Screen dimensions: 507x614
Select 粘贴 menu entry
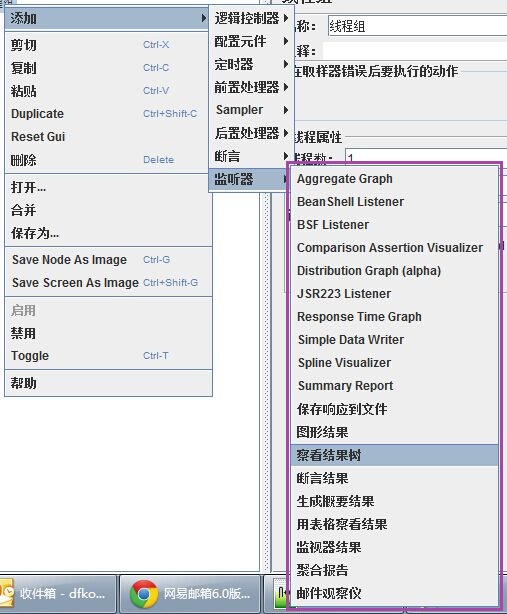coord(108,91)
